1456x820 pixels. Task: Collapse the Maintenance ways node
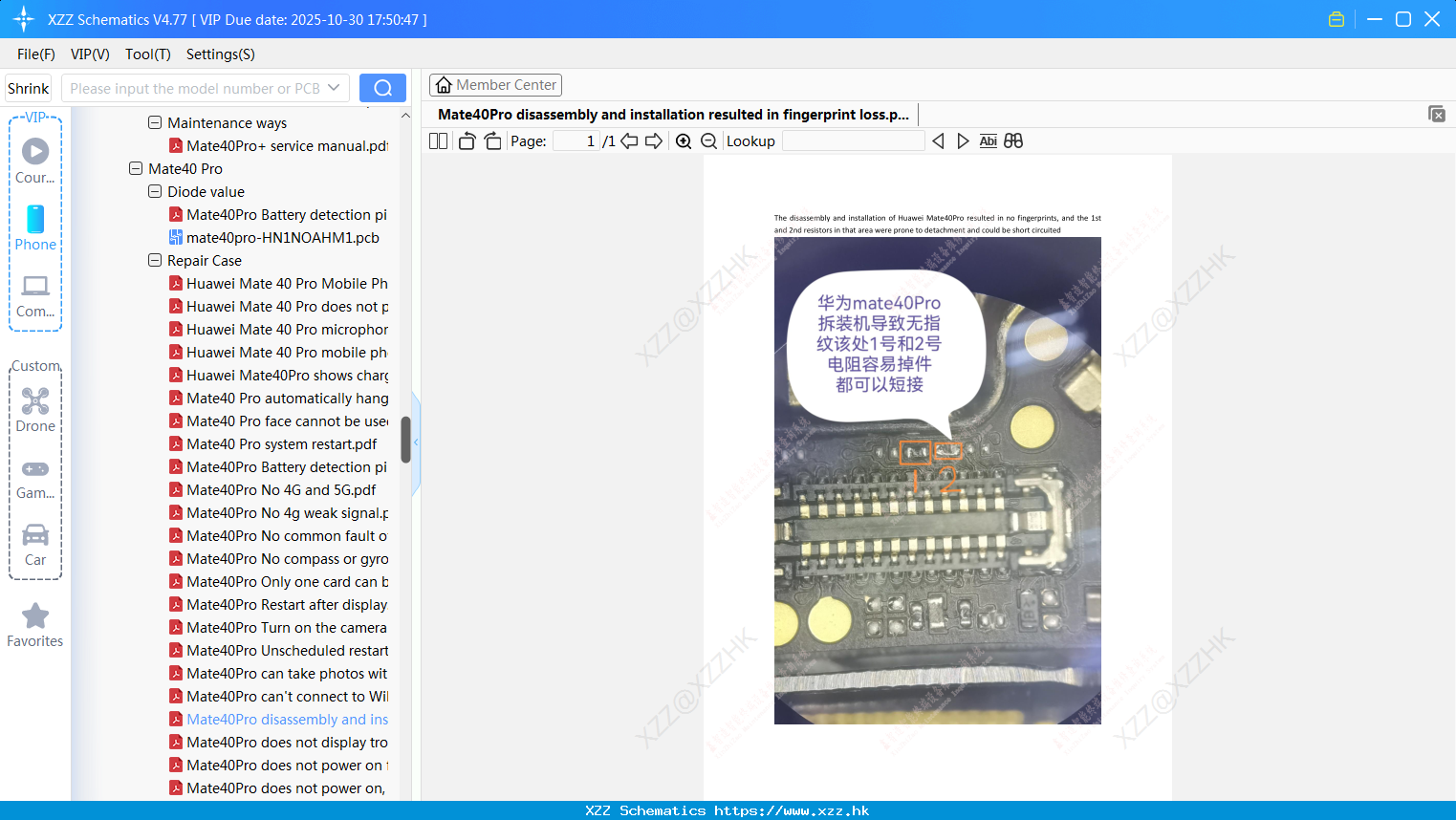point(155,122)
